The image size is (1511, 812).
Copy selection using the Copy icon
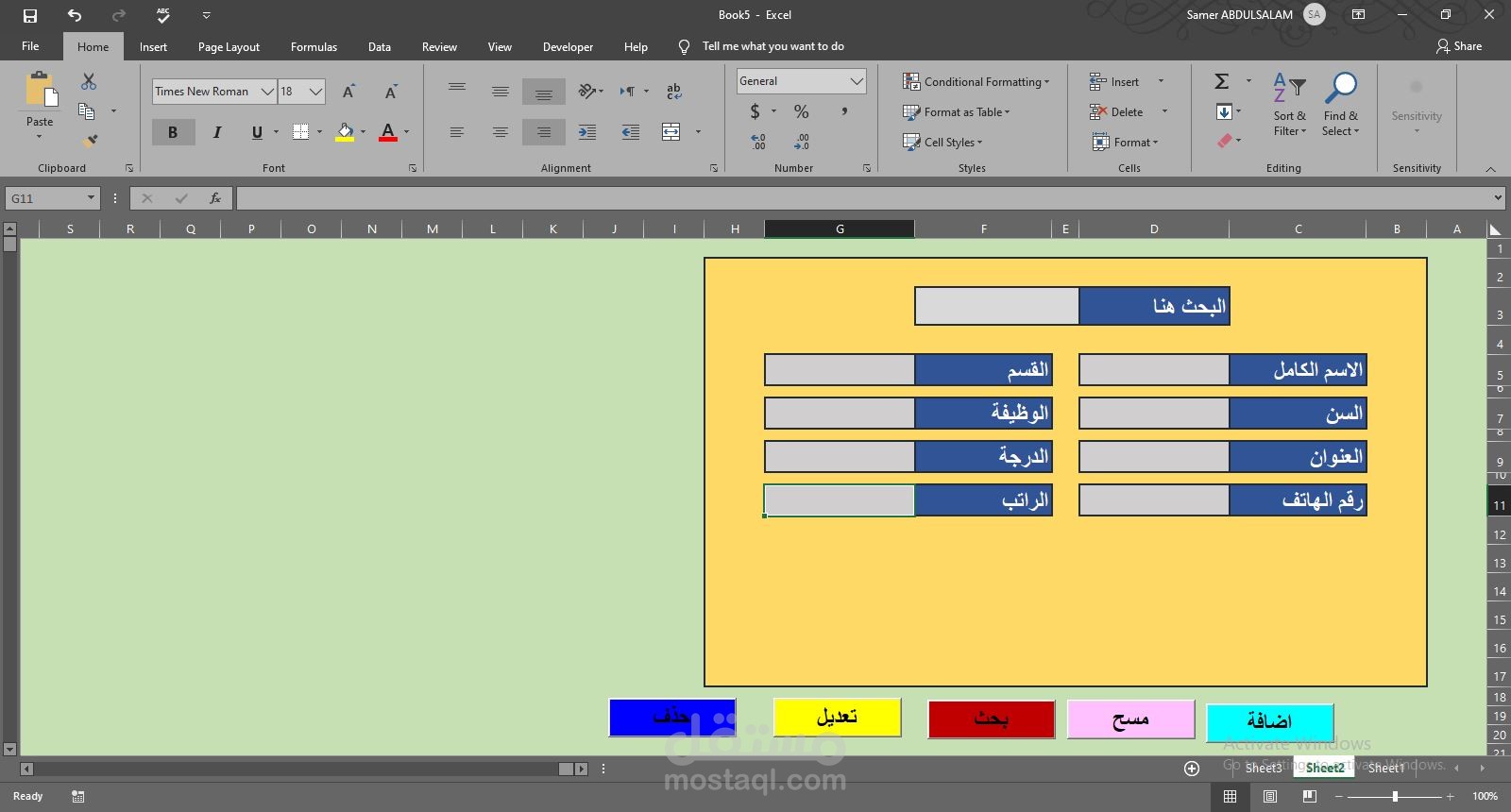(x=86, y=111)
